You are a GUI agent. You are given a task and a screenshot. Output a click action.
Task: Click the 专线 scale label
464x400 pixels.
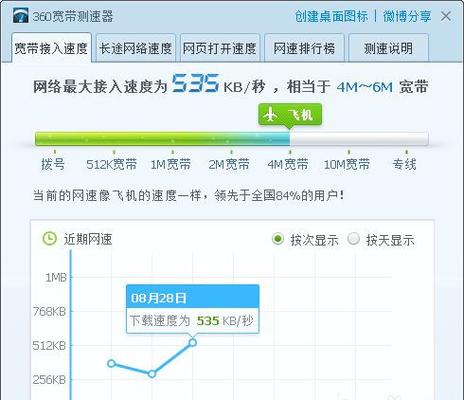[405, 164]
